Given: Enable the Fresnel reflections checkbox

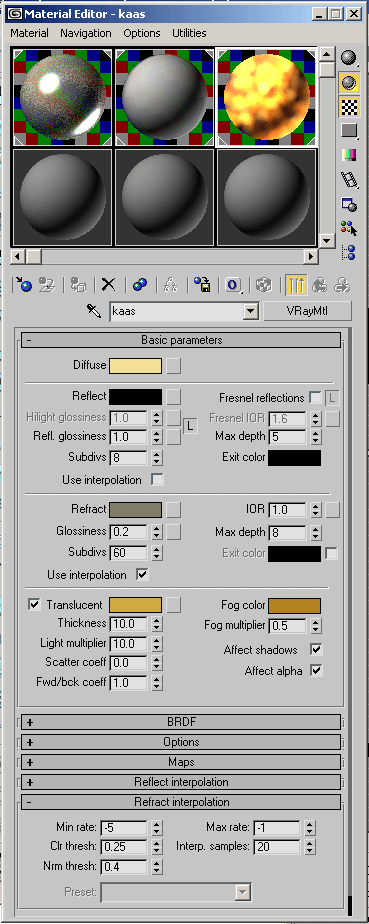Looking at the screenshot, I should point(315,398).
